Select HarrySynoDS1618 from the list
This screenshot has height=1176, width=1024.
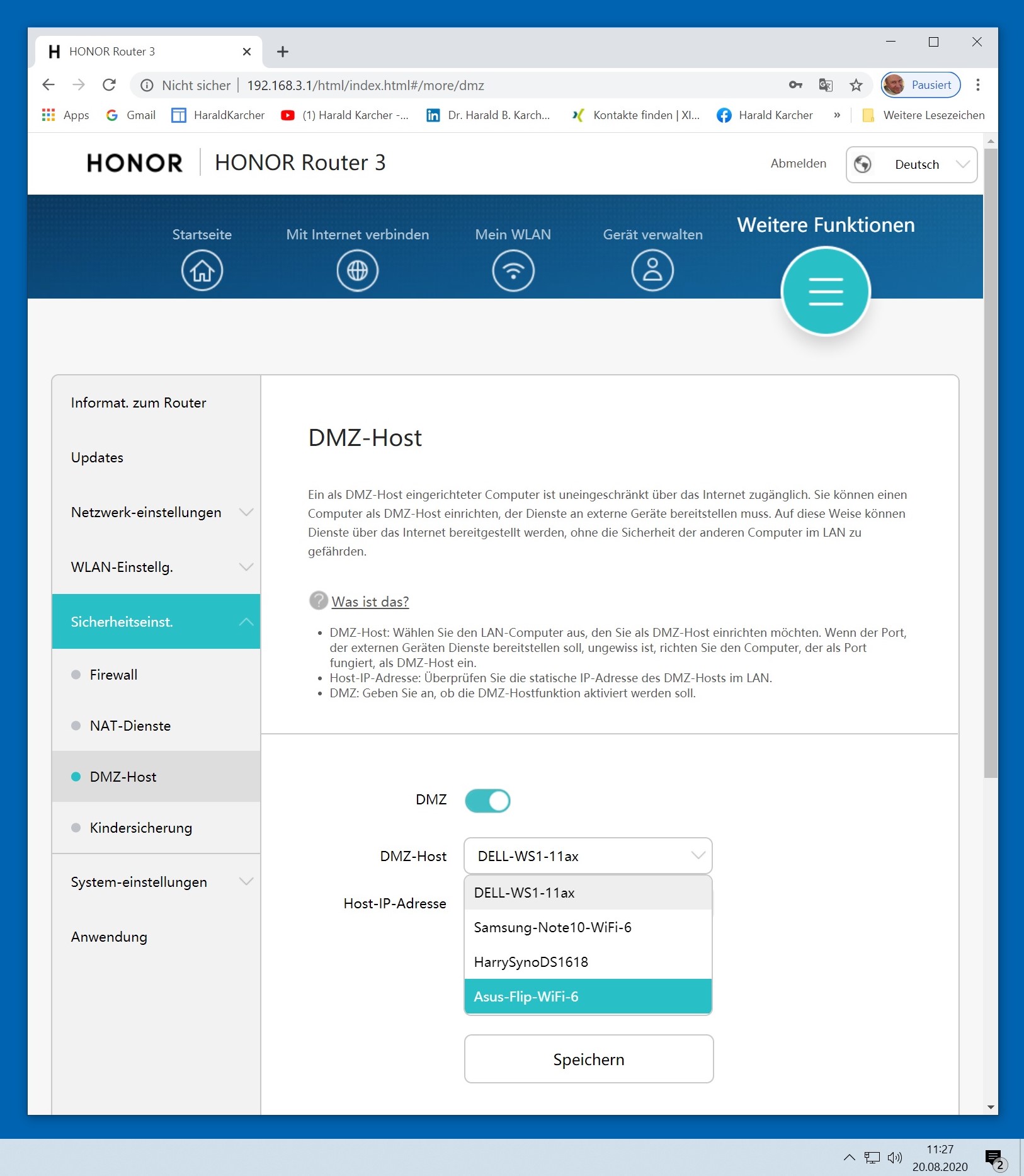tap(588, 962)
